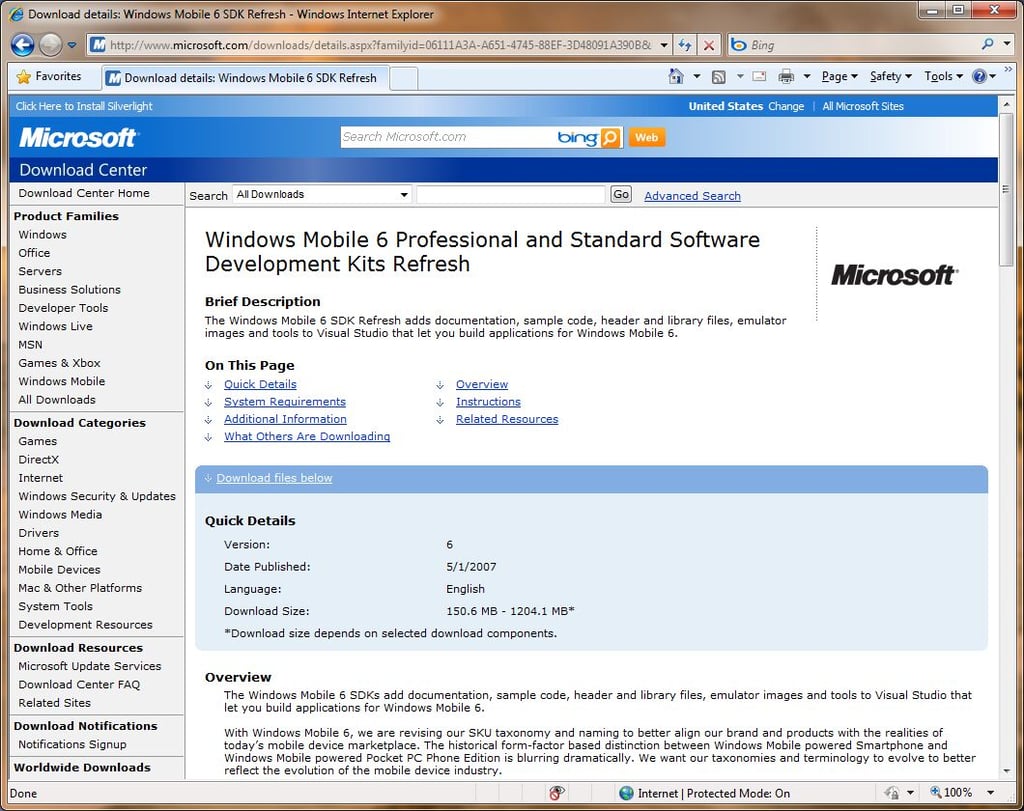Click the Print icon

point(786,76)
